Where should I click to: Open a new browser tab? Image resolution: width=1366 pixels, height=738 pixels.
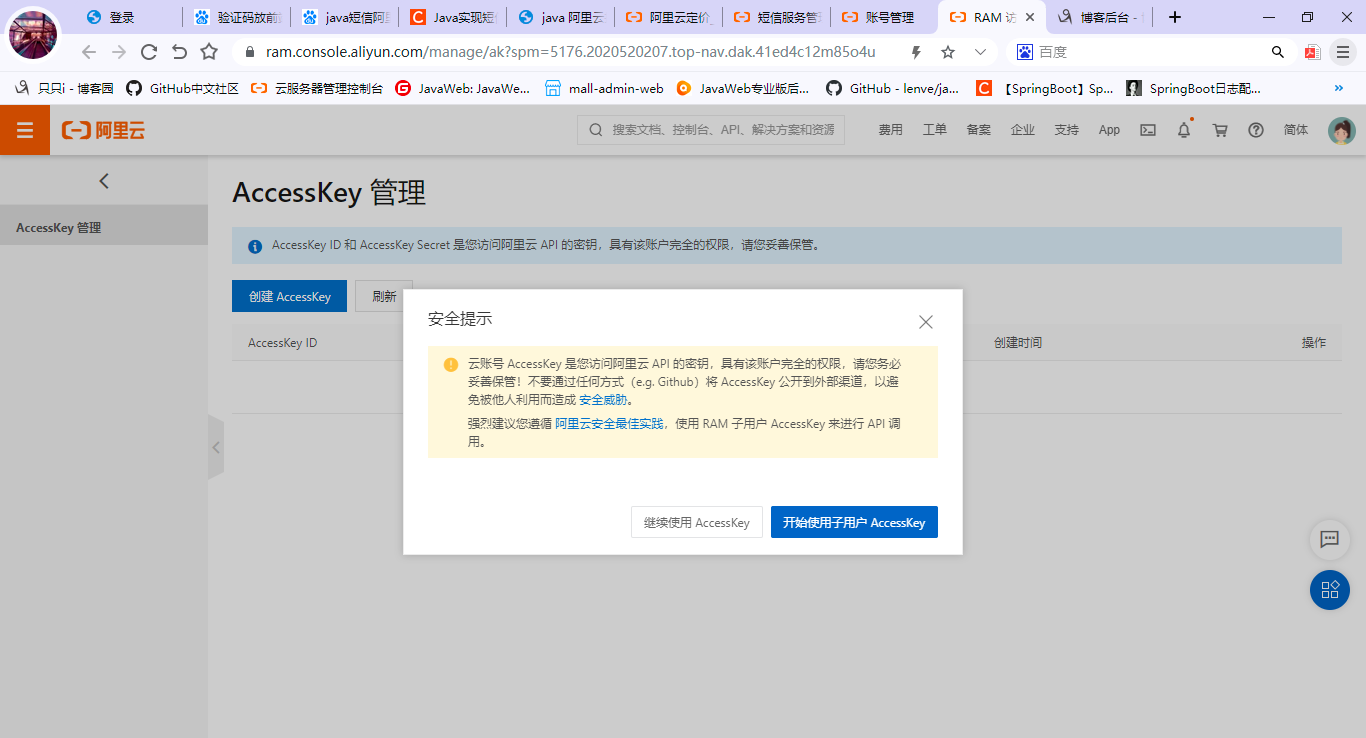[1175, 17]
